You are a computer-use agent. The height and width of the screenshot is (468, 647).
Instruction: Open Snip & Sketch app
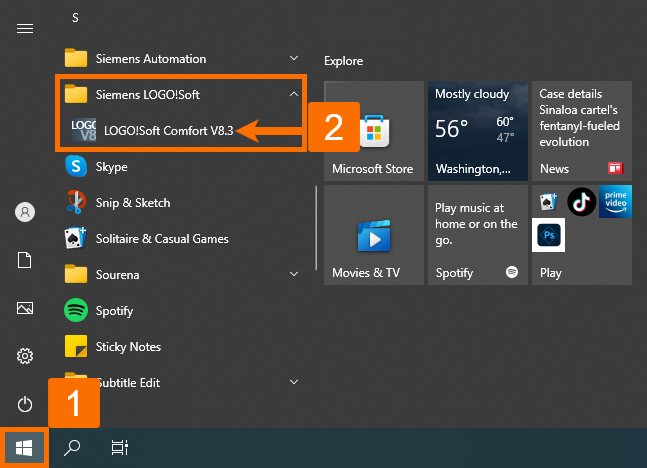[x=132, y=203]
